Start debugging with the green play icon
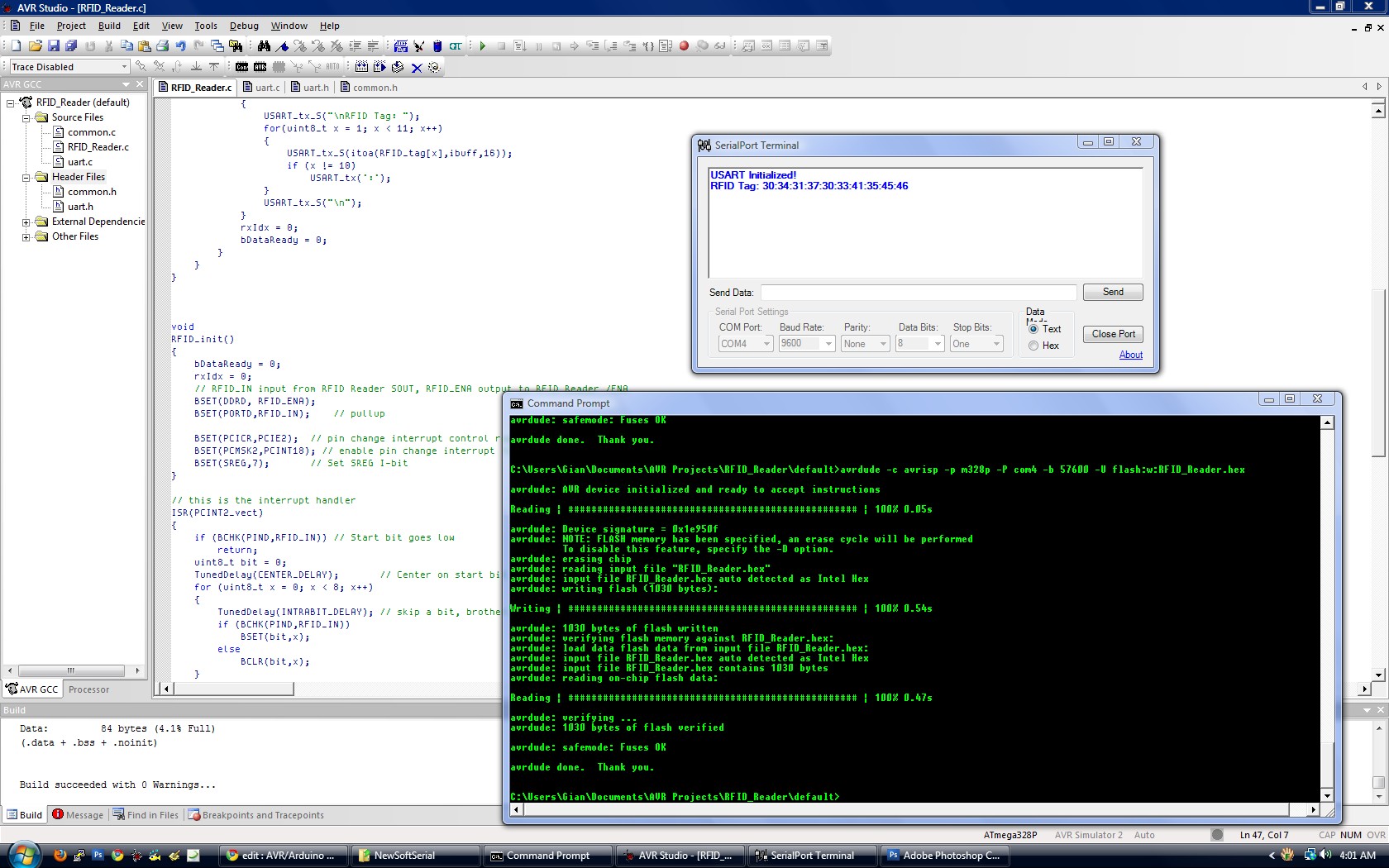 click(483, 46)
